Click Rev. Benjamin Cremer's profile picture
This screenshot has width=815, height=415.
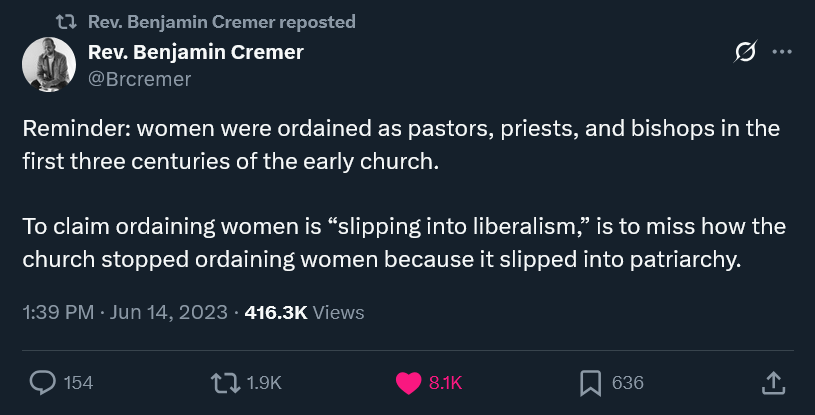(47, 64)
